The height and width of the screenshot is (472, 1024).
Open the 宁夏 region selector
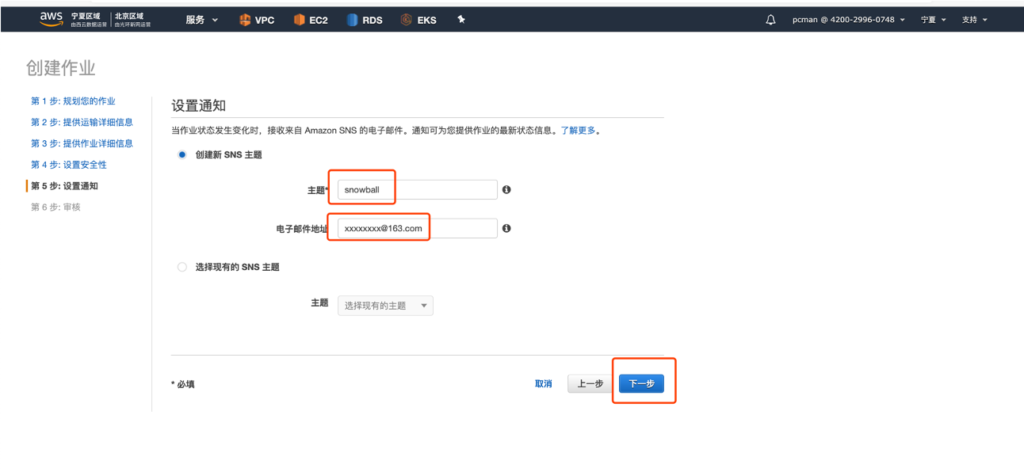(x=931, y=20)
